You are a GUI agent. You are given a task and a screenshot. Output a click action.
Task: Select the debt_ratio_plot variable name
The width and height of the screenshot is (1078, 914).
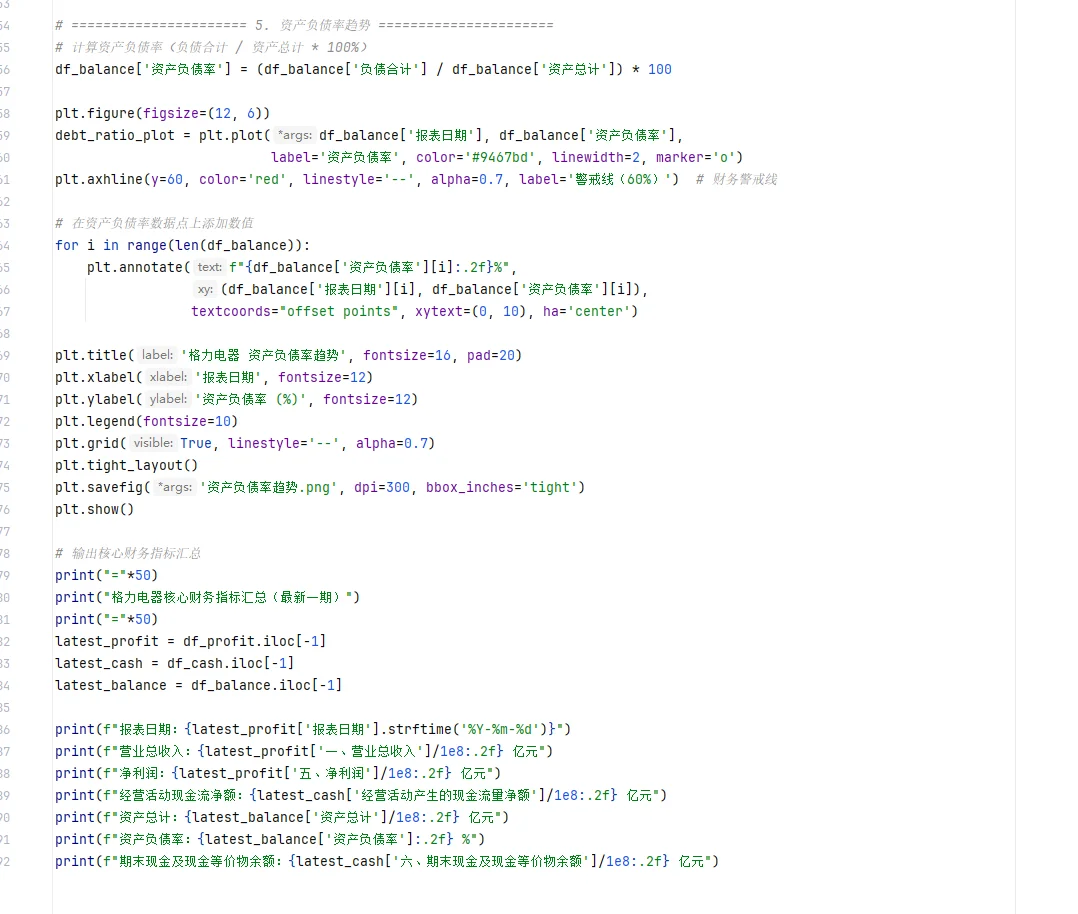click(115, 135)
